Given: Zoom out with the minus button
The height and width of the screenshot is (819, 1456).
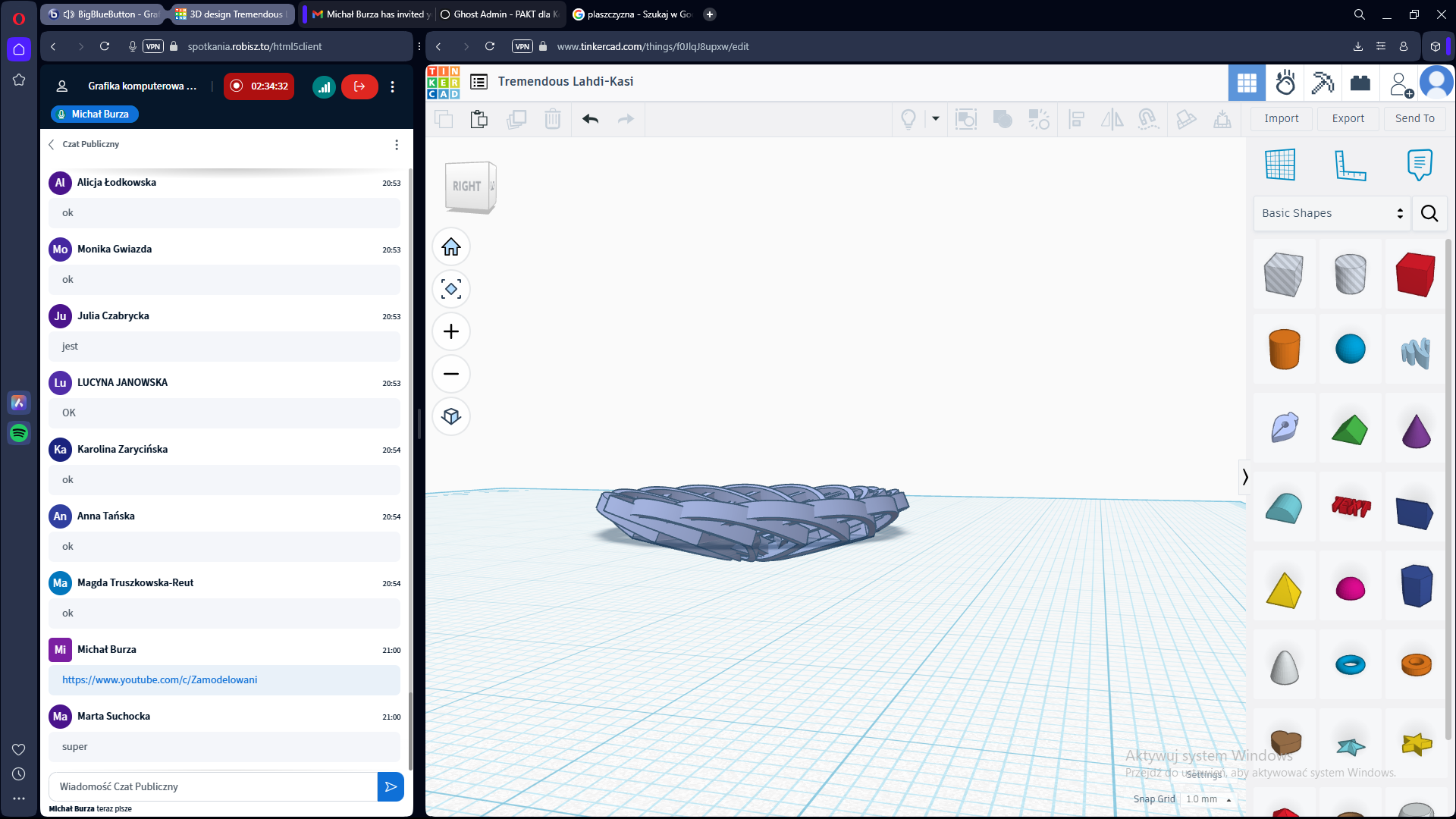Looking at the screenshot, I should (451, 374).
